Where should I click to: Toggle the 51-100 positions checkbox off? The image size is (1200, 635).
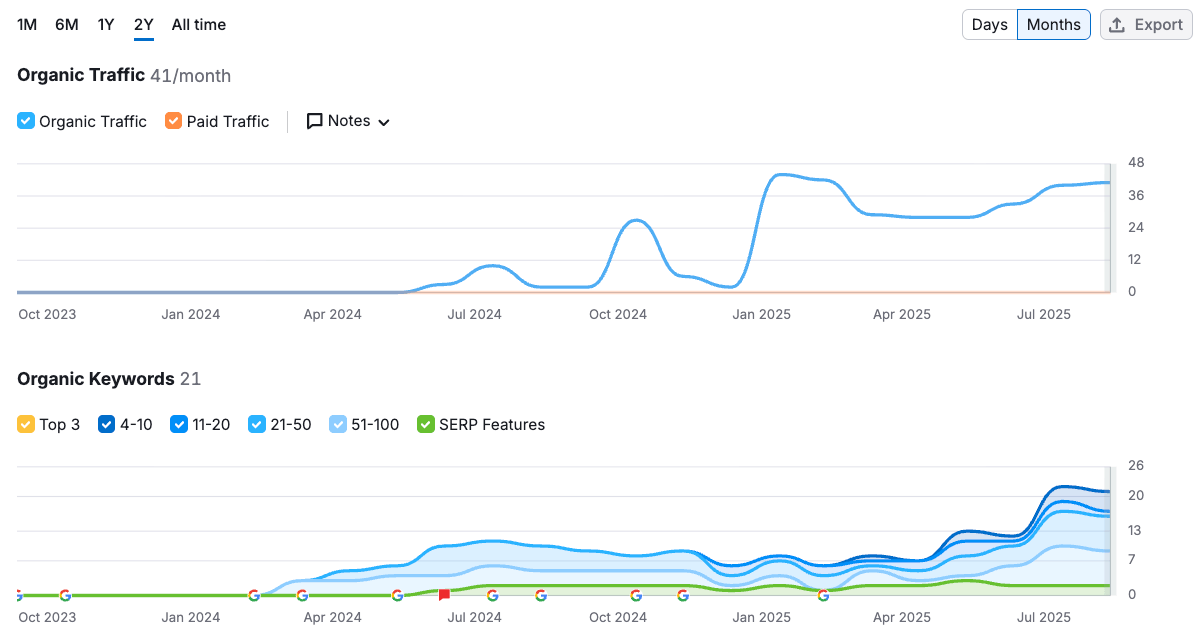point(338,424)
